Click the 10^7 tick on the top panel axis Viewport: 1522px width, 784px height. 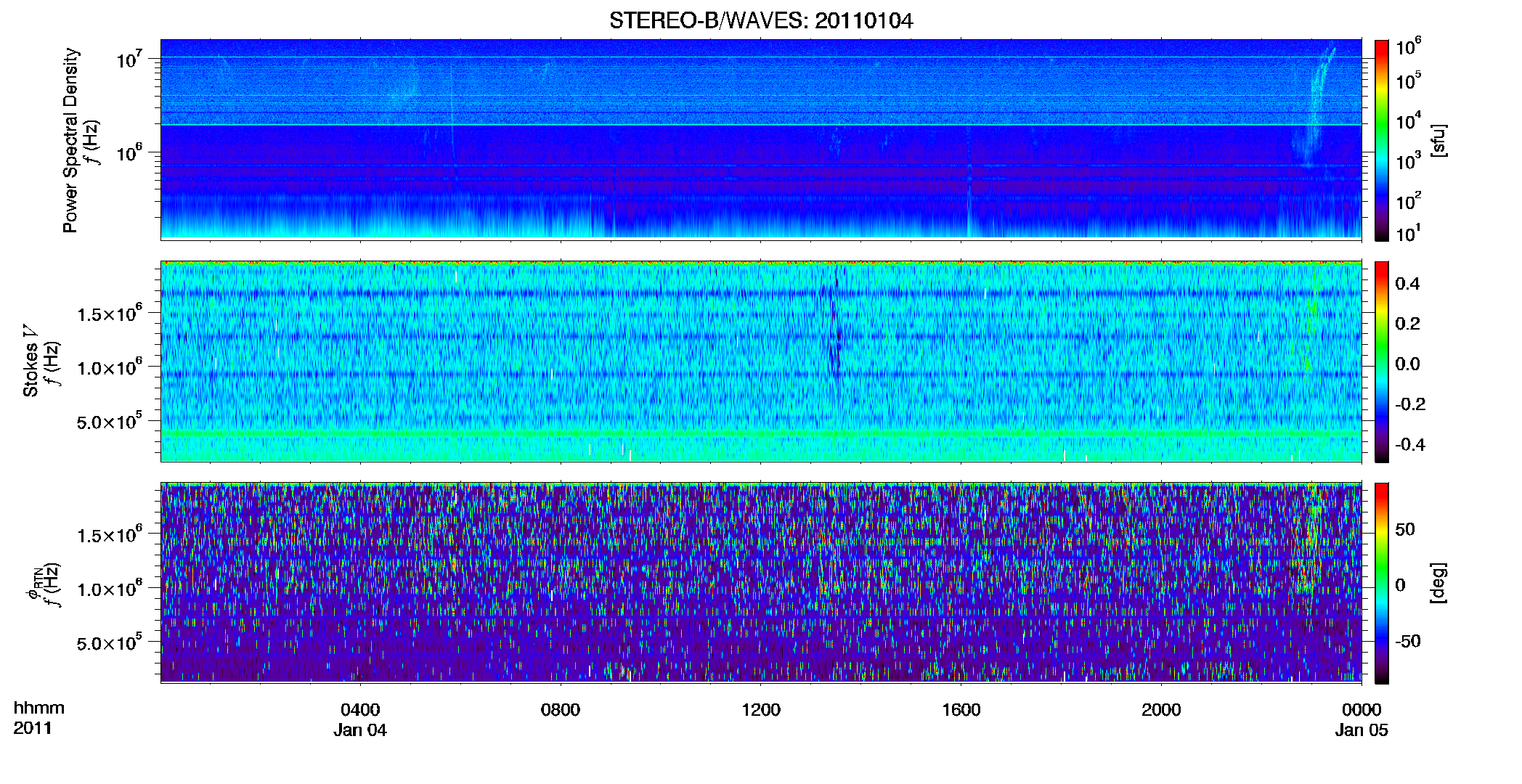pos(130,59)
